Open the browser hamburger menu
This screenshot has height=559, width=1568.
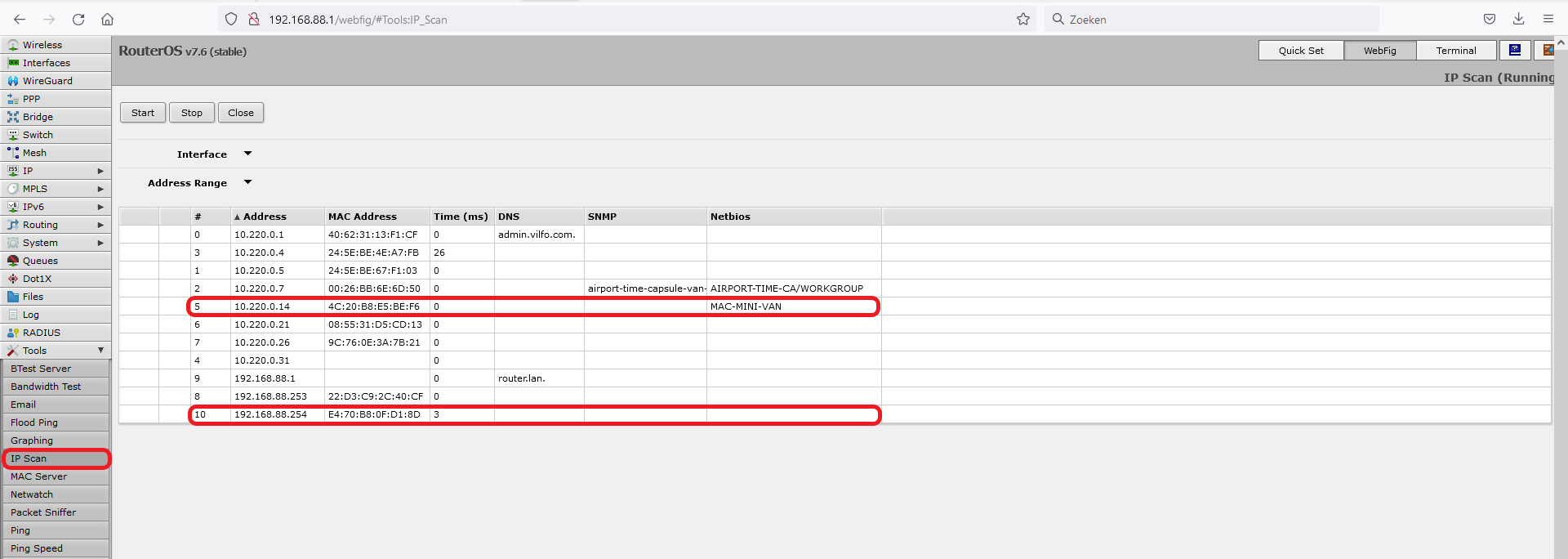pos(1548,19)
